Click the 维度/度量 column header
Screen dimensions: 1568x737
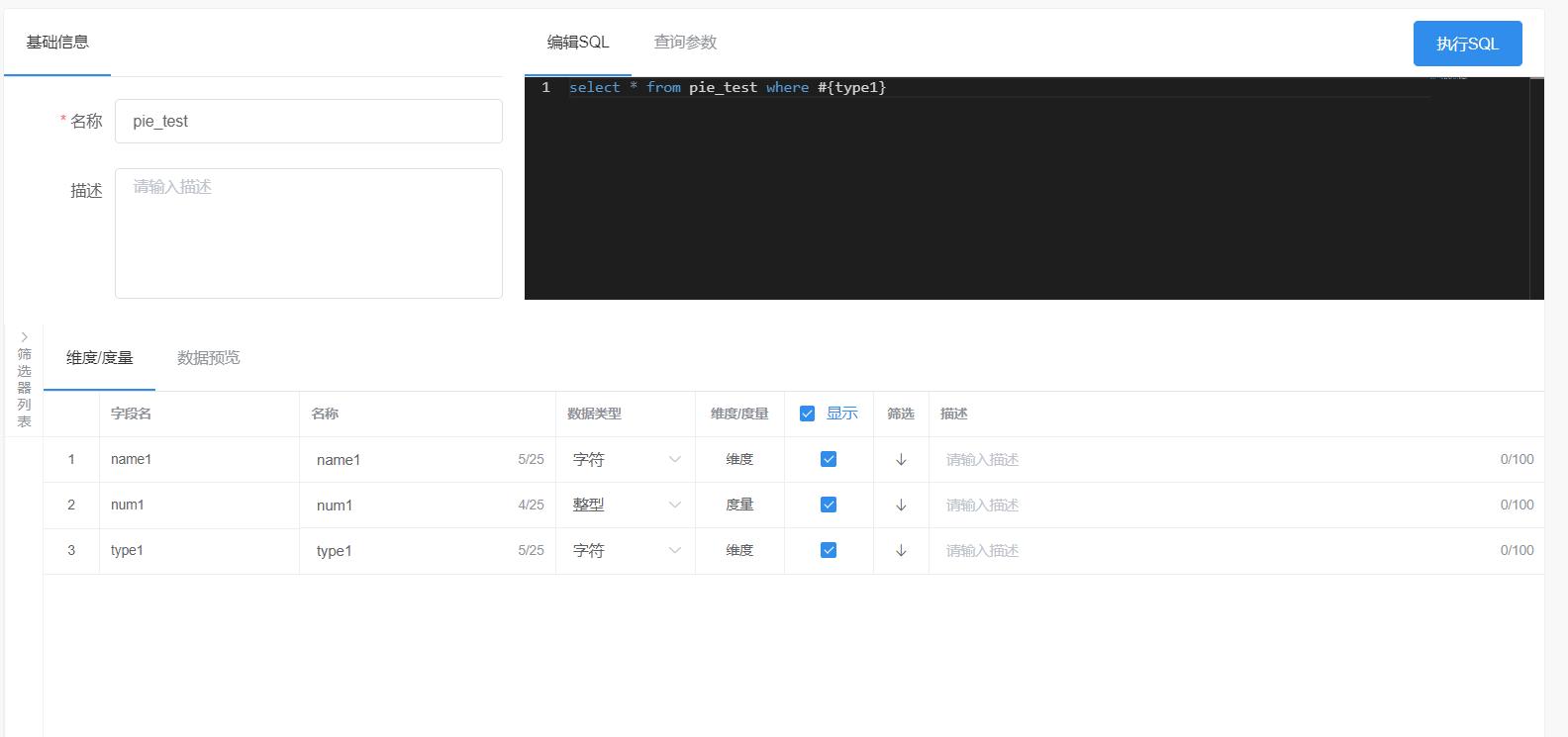(739, 414)
